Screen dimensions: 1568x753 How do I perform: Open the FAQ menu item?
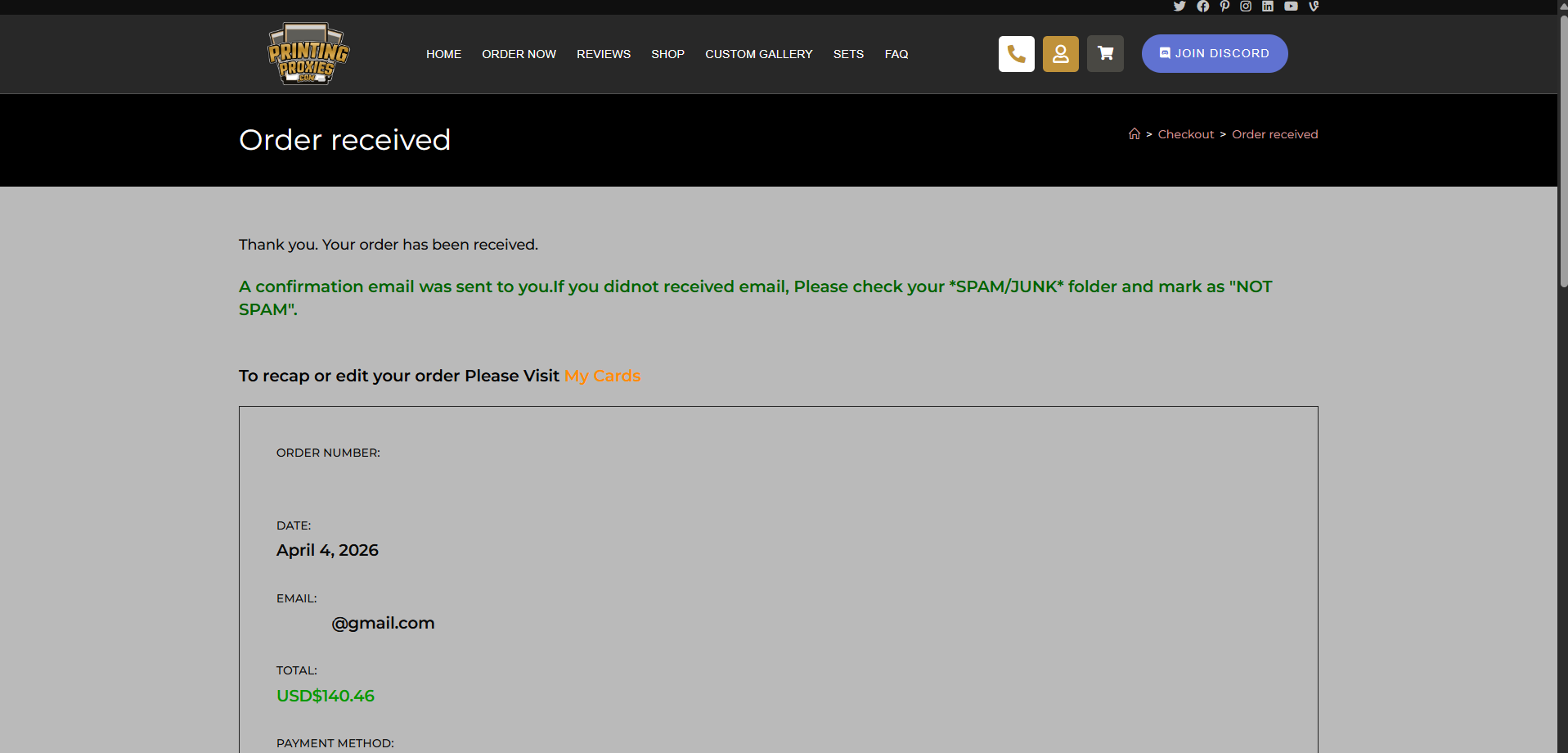click(x=896, y=54)
